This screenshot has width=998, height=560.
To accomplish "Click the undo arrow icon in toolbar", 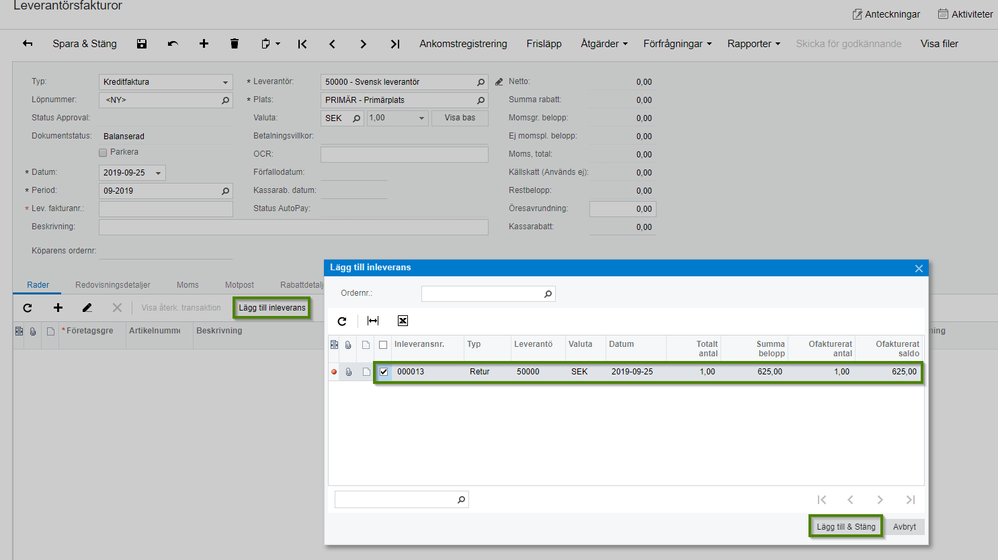I will click(x=173, y=44).
